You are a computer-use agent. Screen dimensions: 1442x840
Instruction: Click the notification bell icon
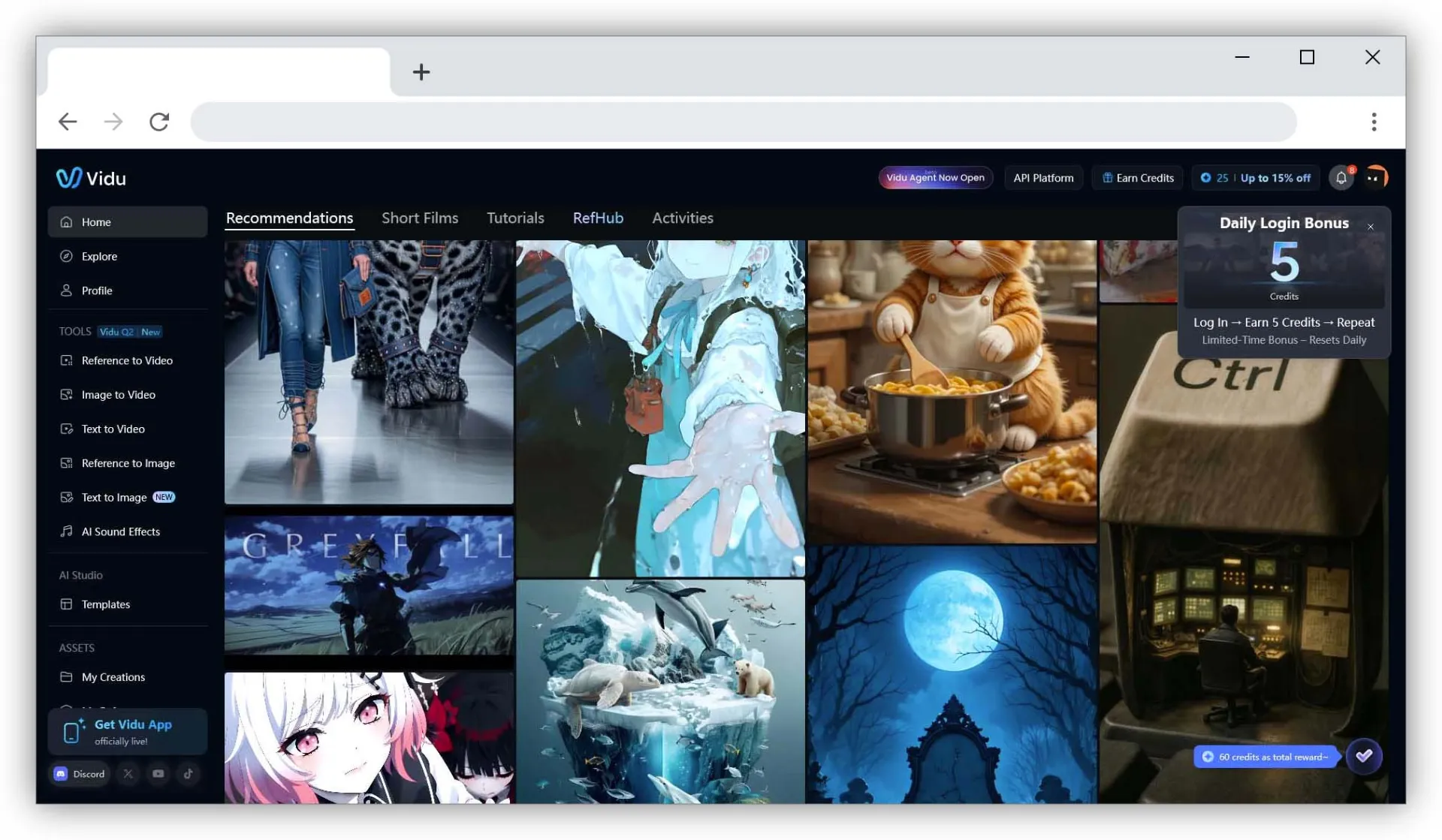[1341, 178]
